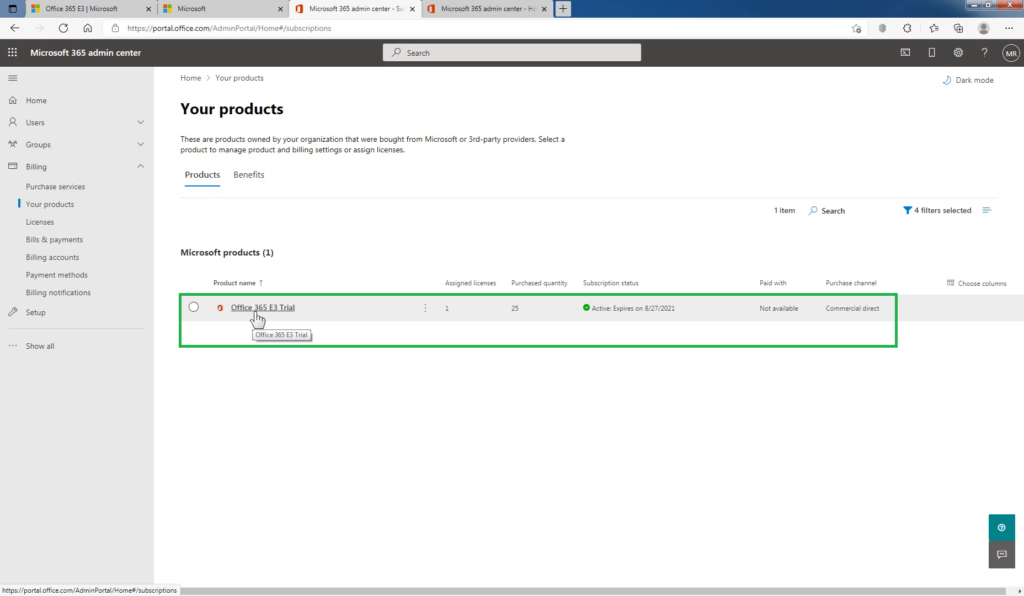Open more actions for Office 365 E3 Trial
The height and width of the screenshot is (596, 1024).
425,307
